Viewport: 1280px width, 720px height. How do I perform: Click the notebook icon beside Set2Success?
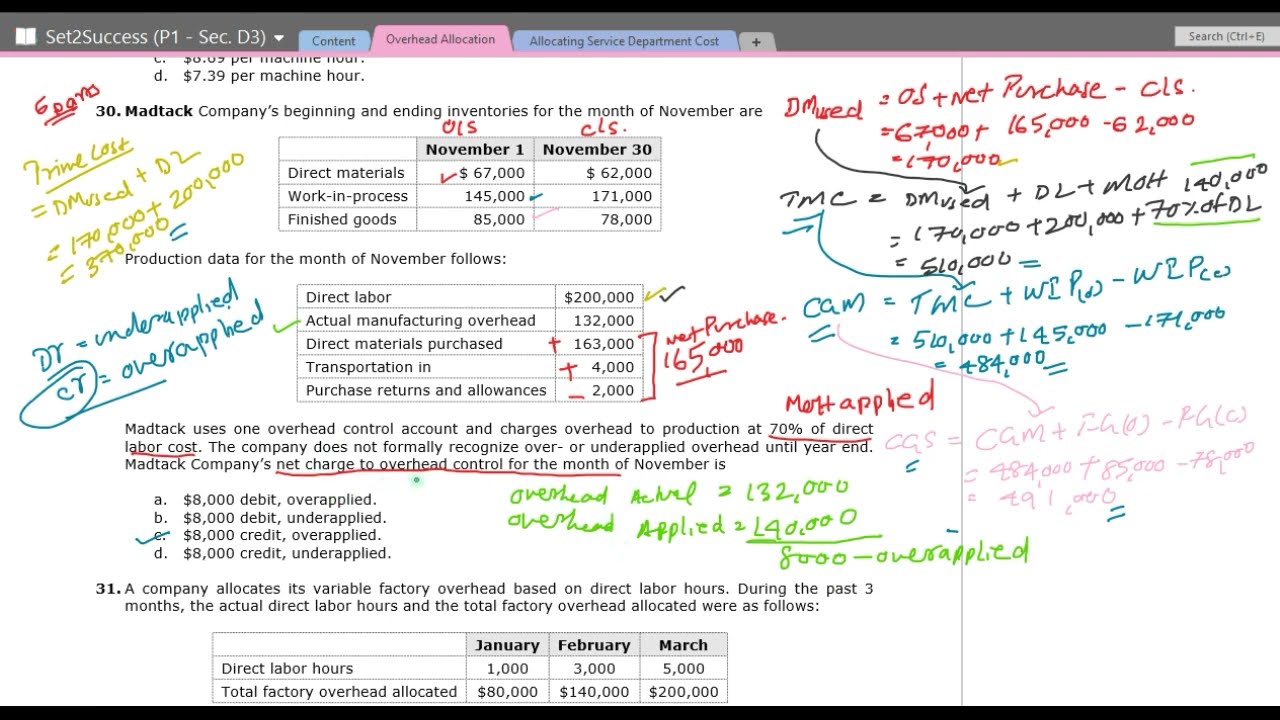coord(25,37)
